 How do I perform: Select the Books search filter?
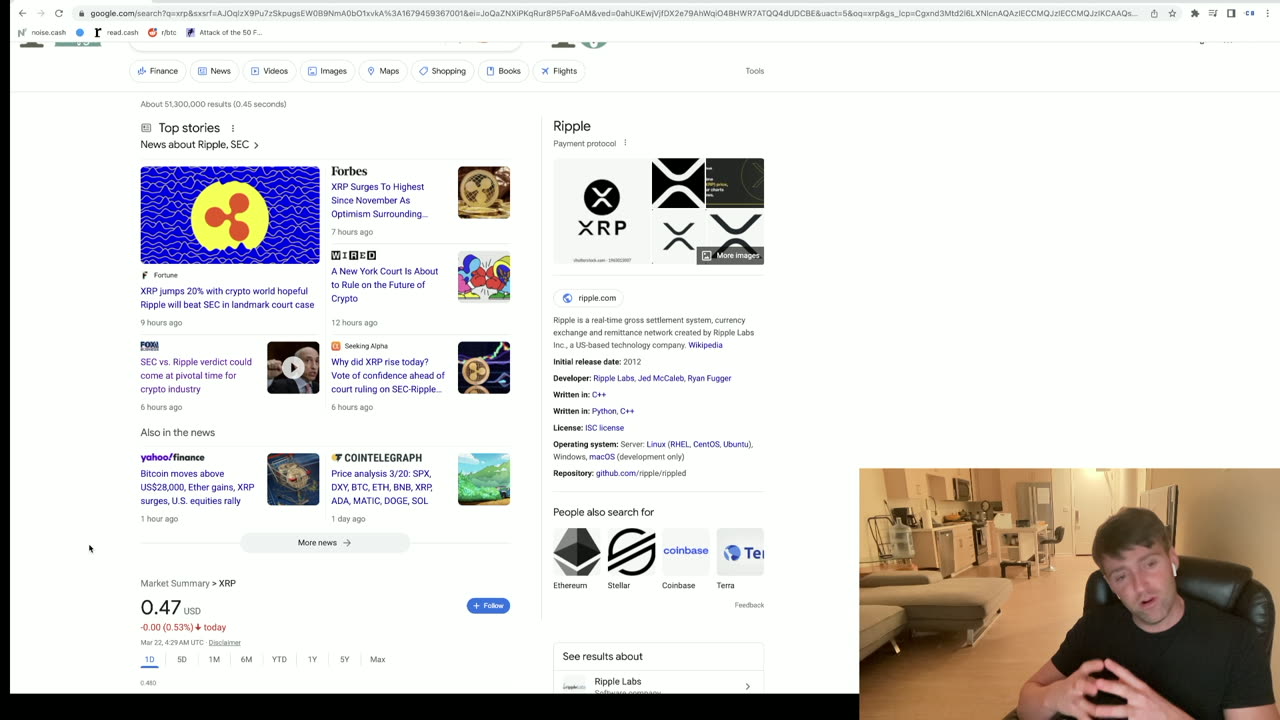[503, 71]
